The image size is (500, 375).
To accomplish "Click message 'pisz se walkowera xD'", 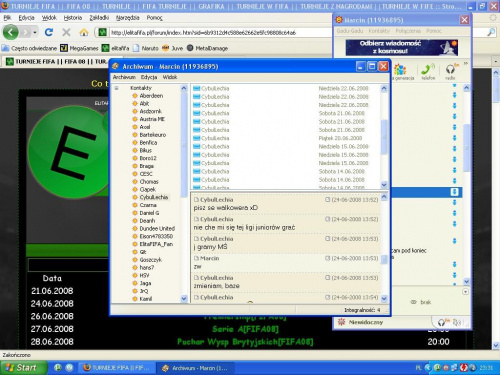I will coord(226,208).
